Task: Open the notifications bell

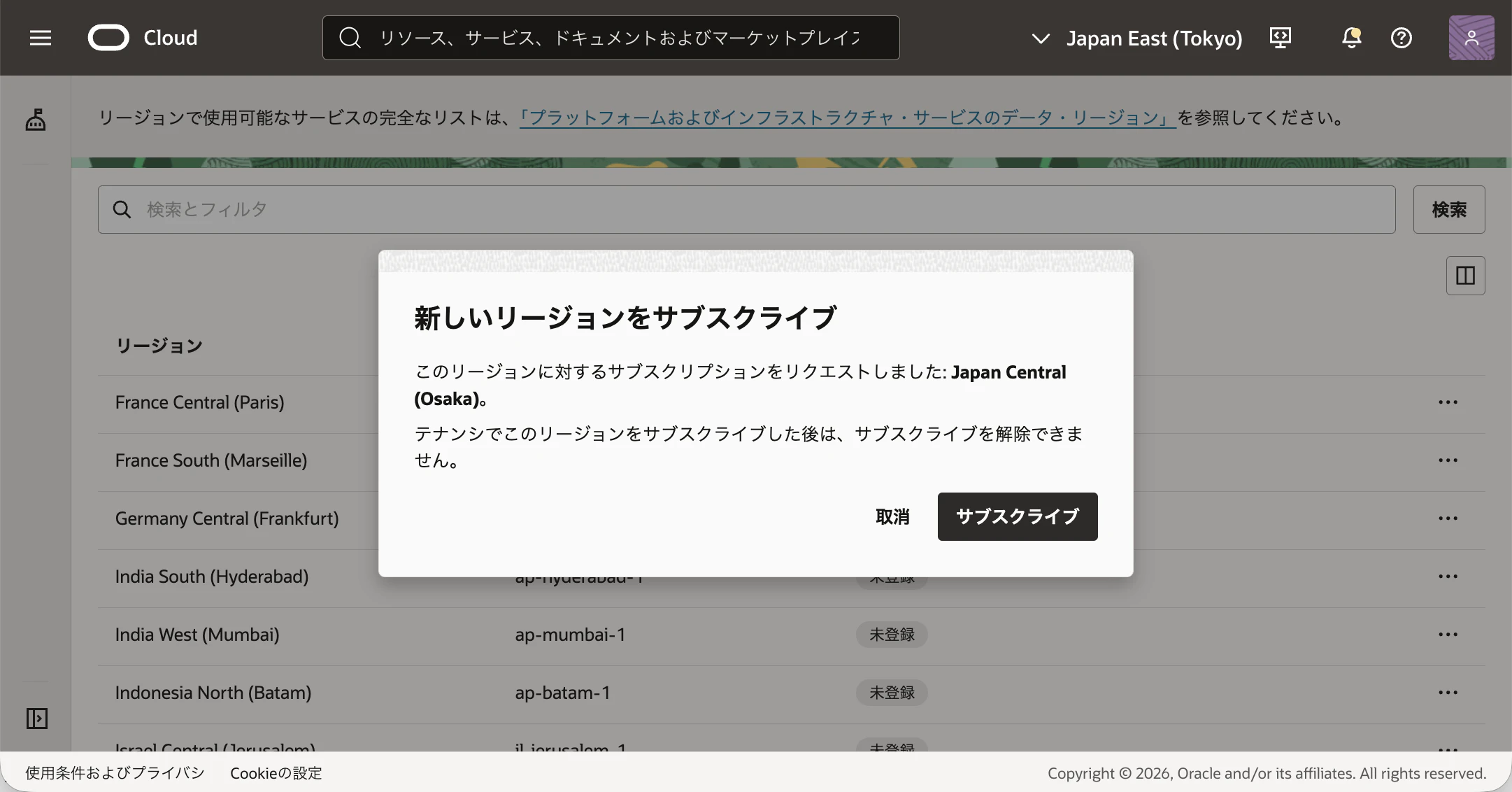Action: (1351, 38)
